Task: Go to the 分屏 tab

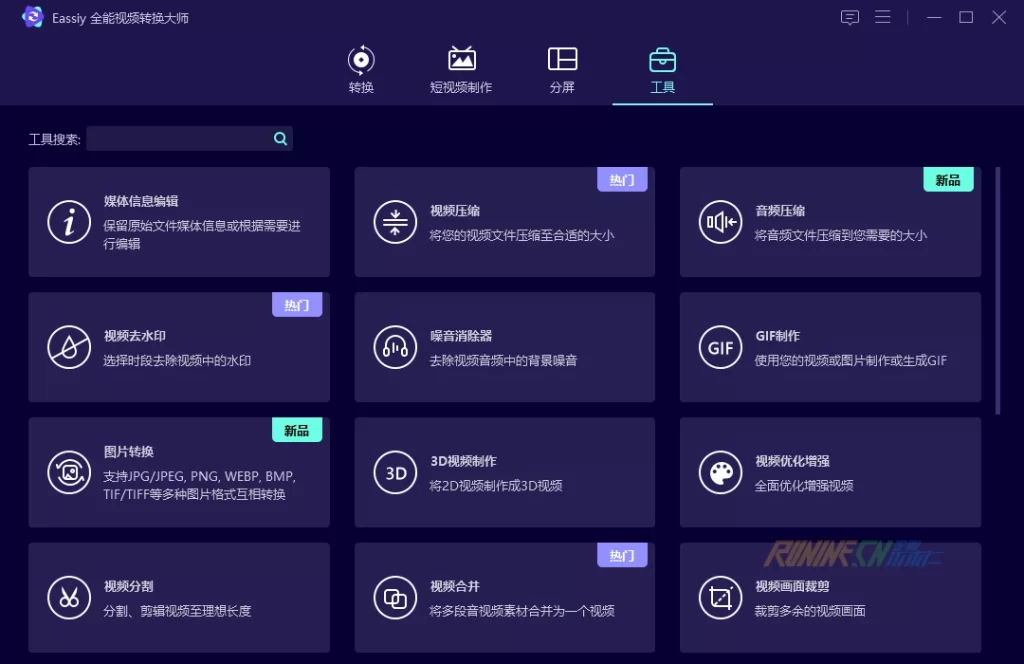Action: 562,70
